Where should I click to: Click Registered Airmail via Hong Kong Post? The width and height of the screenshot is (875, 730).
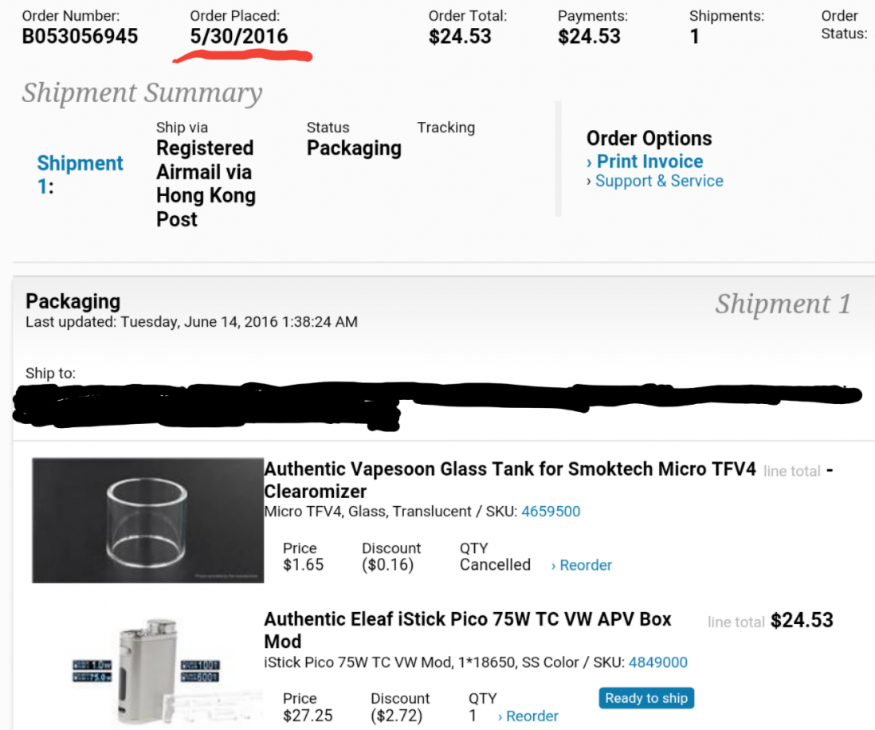pyautogui.click(x=205, y=183)
